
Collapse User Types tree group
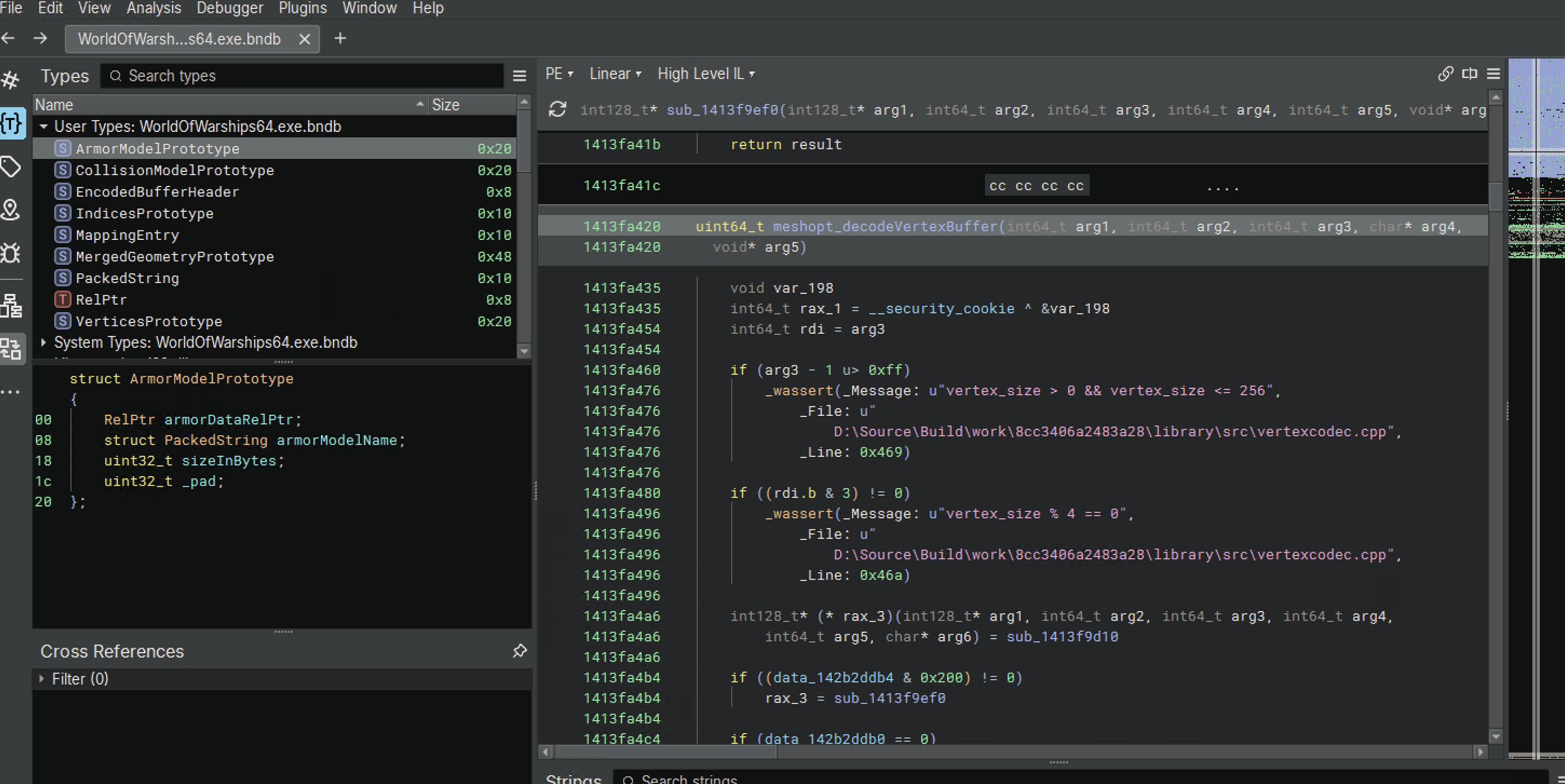pos(44,126)
